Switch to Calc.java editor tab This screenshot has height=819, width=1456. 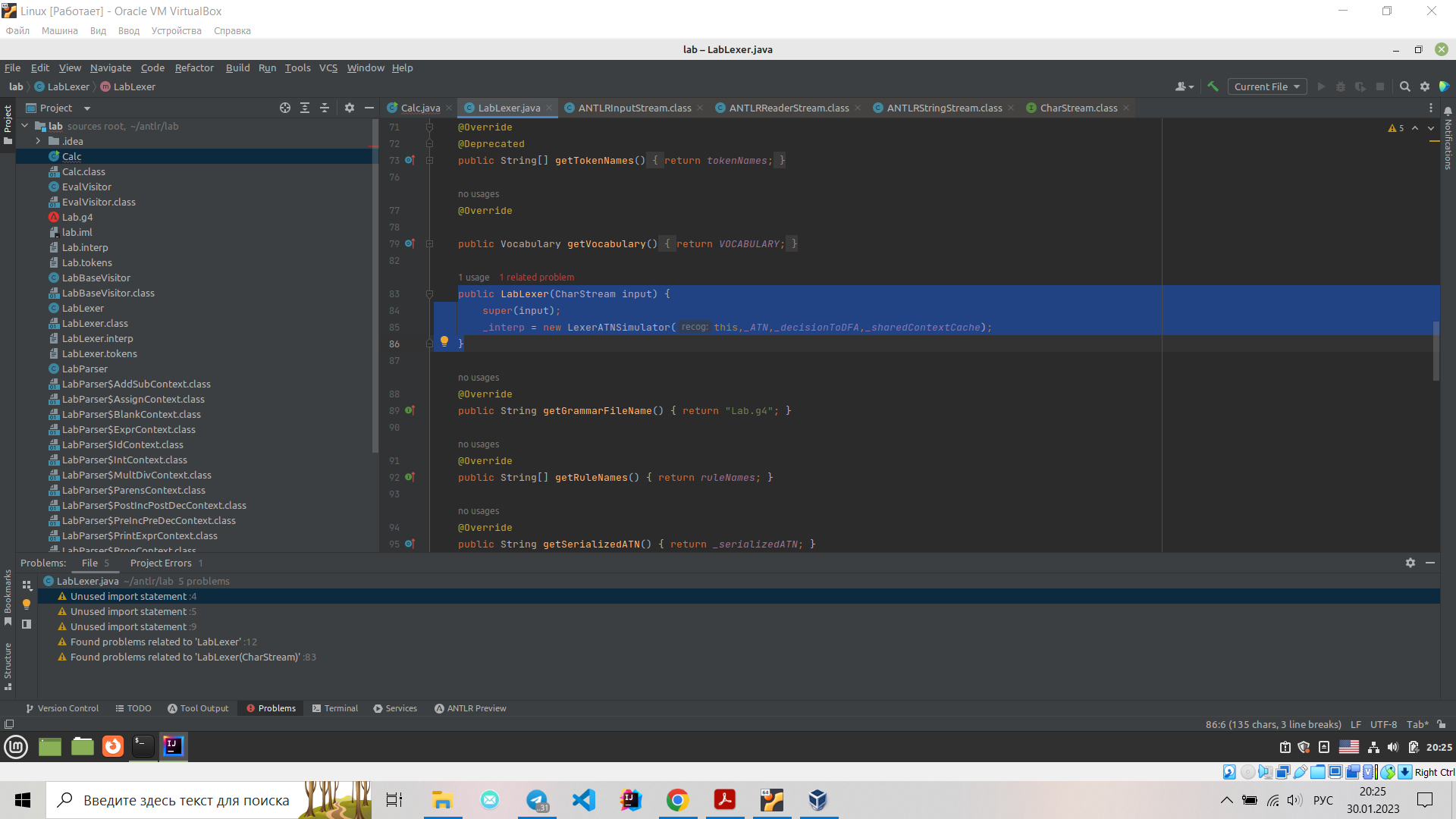coord(419,108)
